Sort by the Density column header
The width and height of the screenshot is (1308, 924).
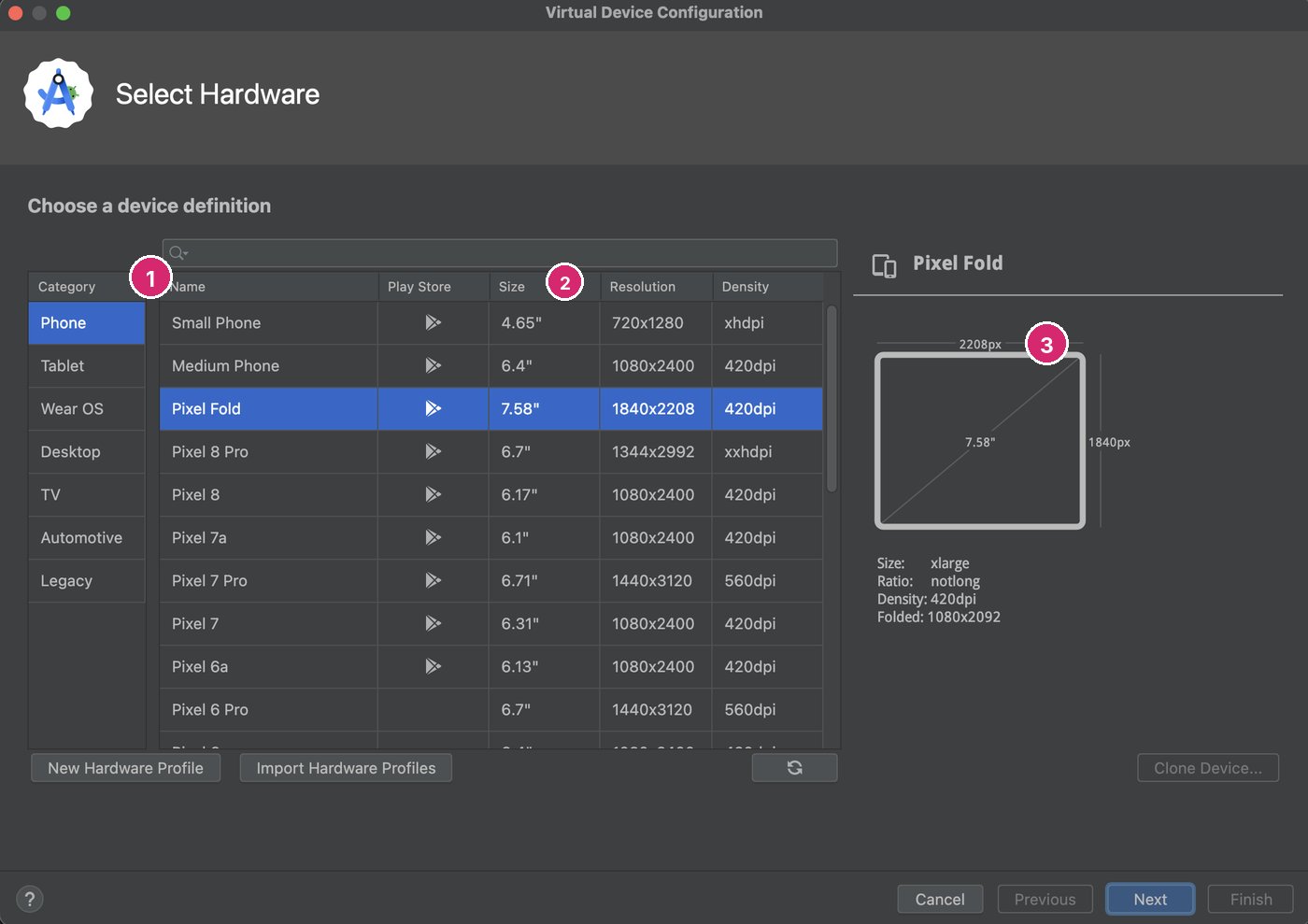point(768,287)
